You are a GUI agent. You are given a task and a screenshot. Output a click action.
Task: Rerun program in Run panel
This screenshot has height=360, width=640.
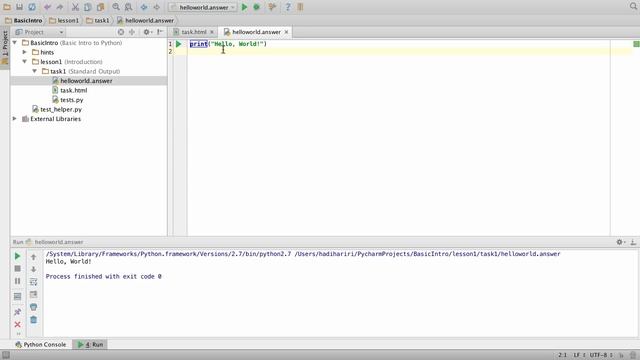coord(17,256)
